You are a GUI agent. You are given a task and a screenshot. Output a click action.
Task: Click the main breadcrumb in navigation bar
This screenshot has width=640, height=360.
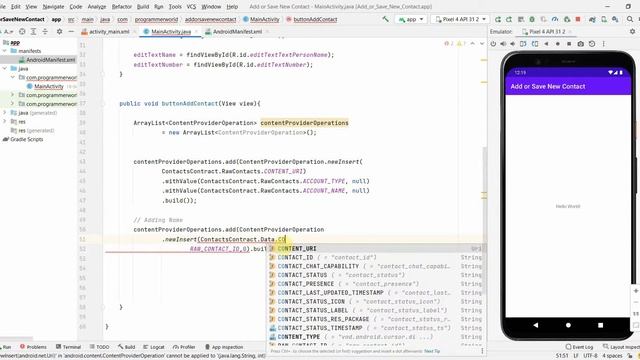87,19
